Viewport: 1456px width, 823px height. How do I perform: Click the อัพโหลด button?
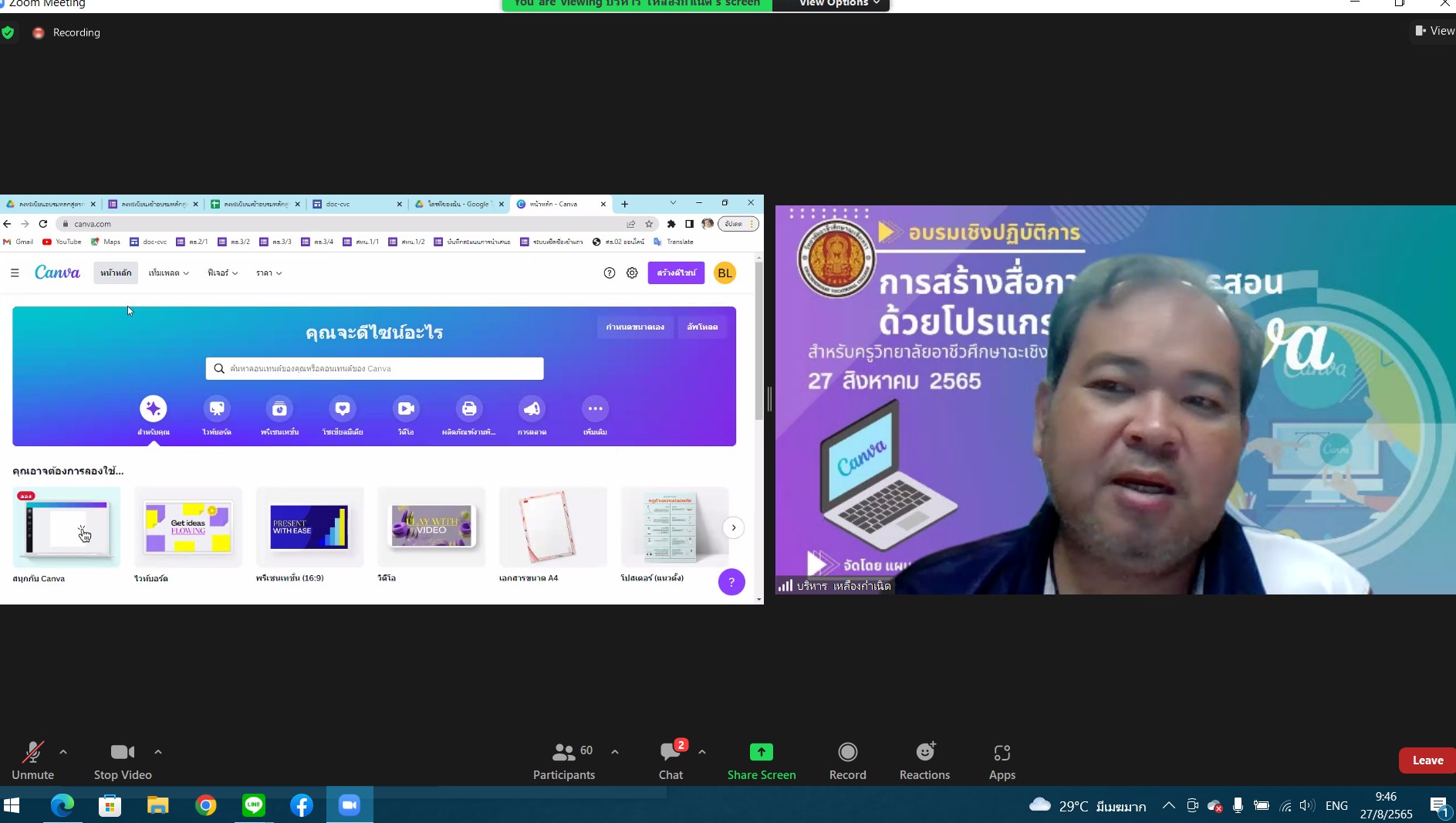pos(702,327)
